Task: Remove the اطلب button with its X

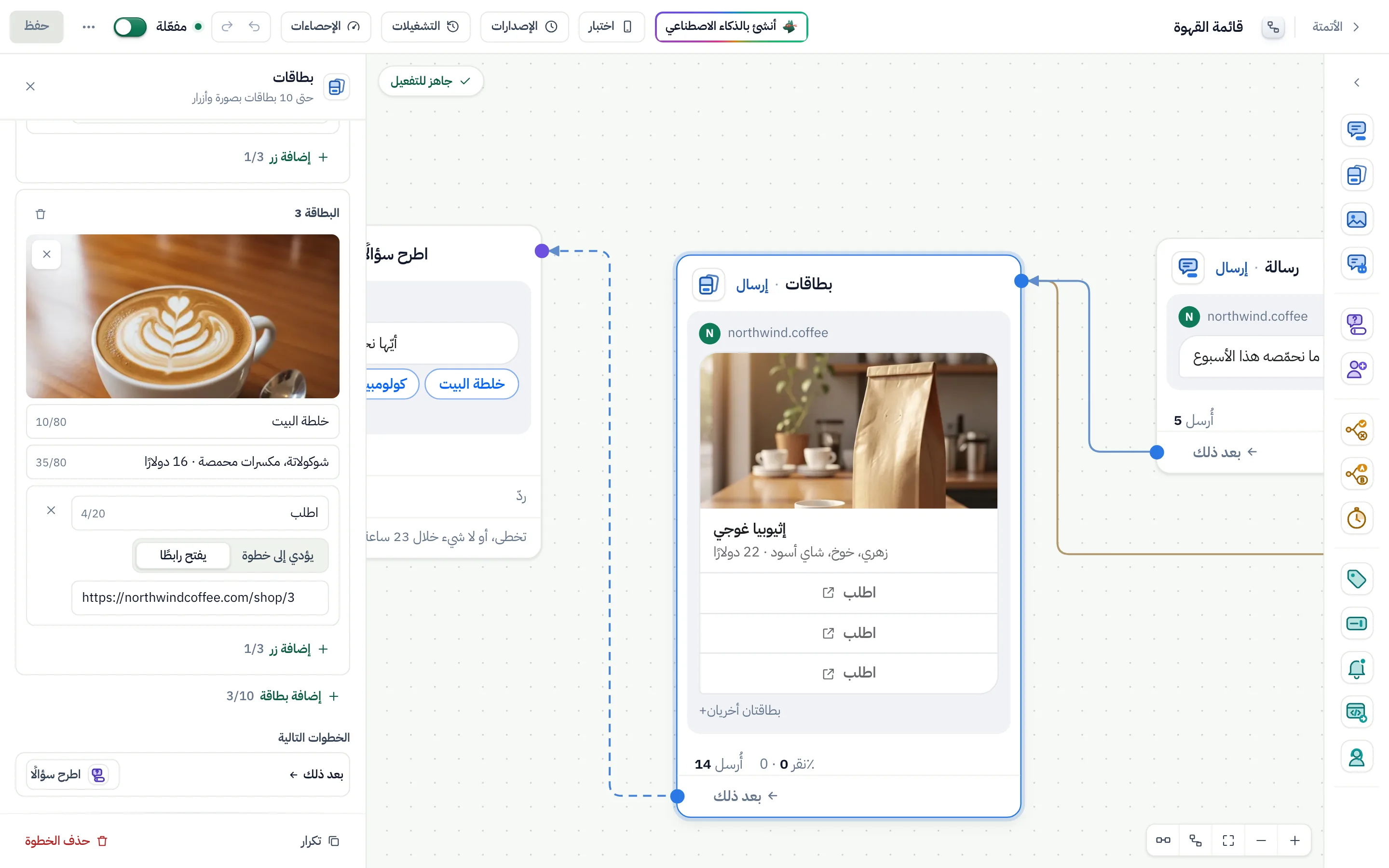Action: tap(51, 510)
